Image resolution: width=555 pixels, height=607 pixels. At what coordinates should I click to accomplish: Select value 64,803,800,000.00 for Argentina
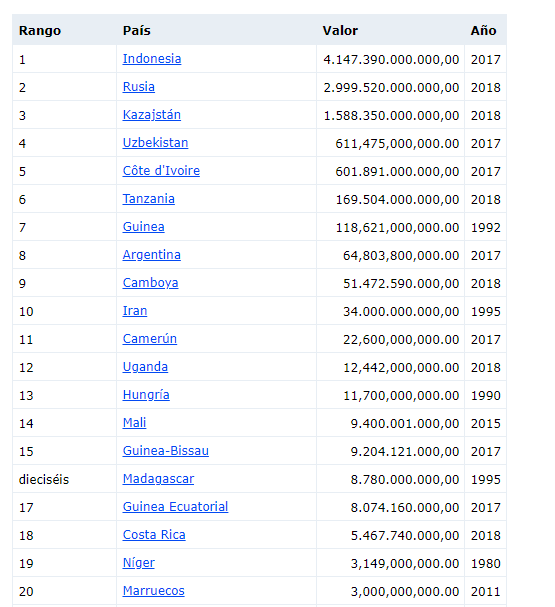401,255
